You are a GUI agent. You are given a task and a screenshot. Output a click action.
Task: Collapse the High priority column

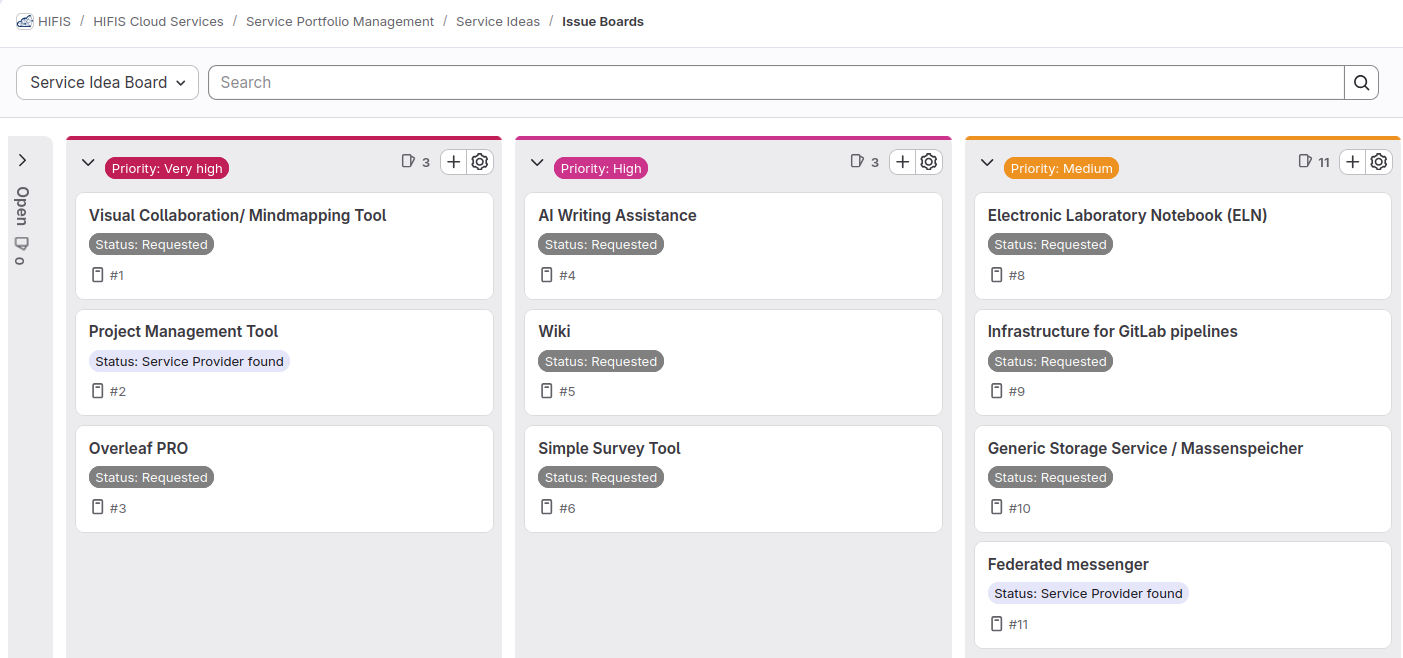click(x=536, y=161)
